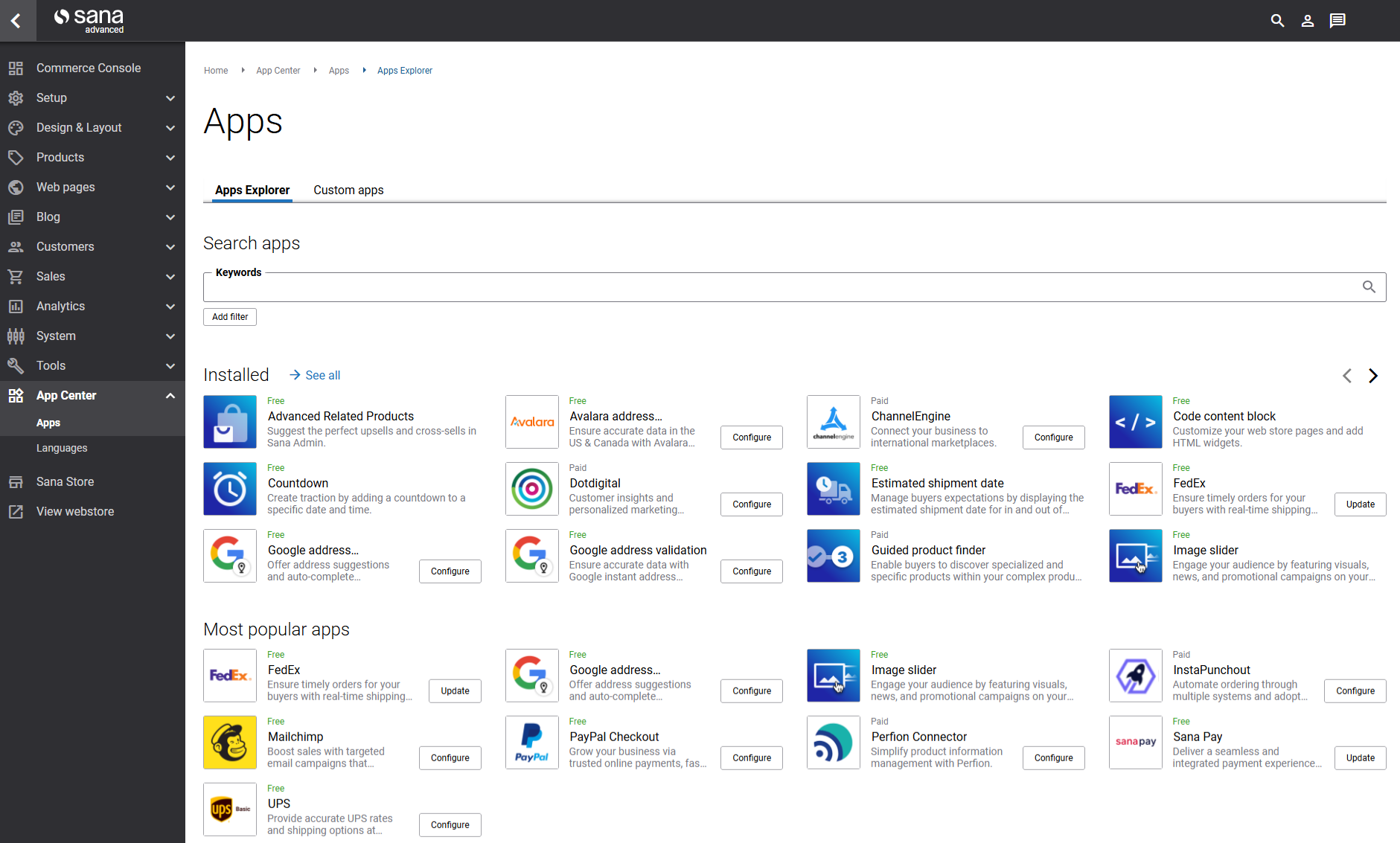The width and height of the screenshot is (1400, 843).
Task: Select the Mailchimp app icon
Action: click(229, 742)
